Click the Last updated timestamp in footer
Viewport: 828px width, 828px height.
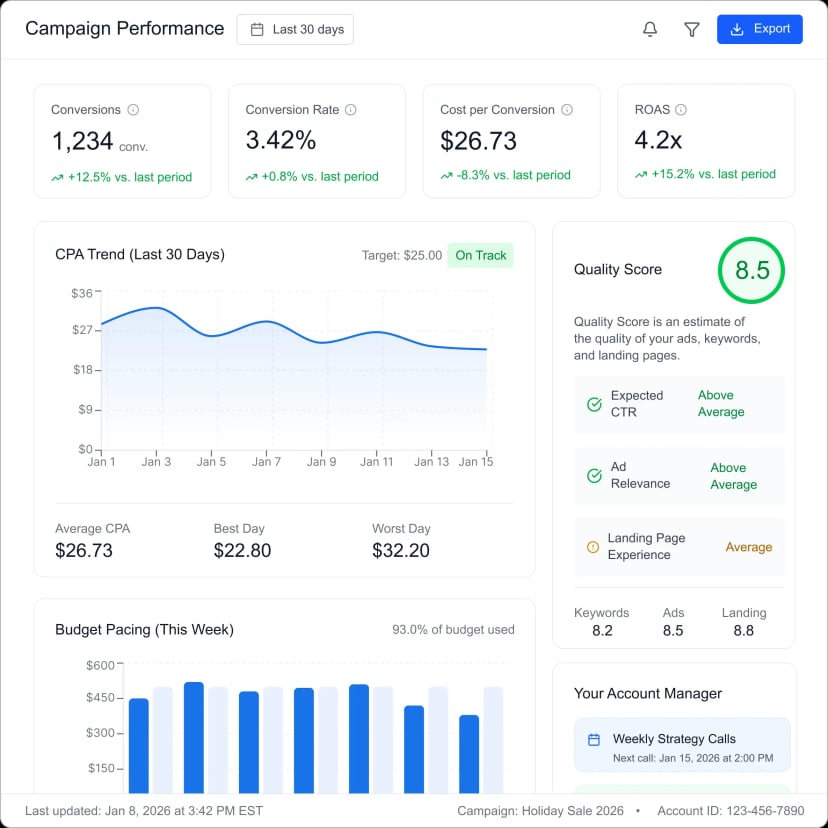[144, 811]
